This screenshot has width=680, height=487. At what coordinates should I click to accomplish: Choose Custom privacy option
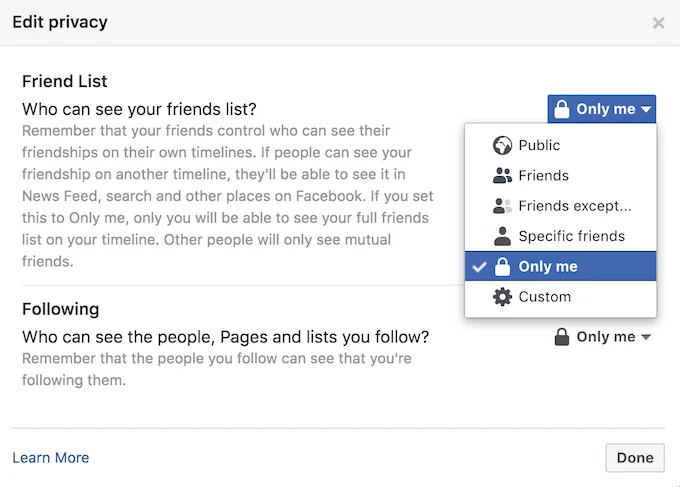[545, 297]
